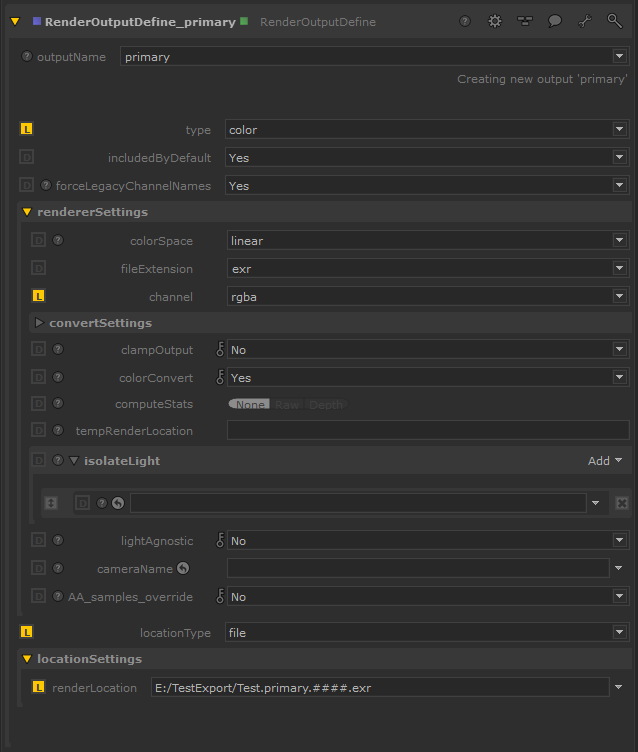
Task: Toggle the local state marker for channel
Action: (x=39, y=297)
